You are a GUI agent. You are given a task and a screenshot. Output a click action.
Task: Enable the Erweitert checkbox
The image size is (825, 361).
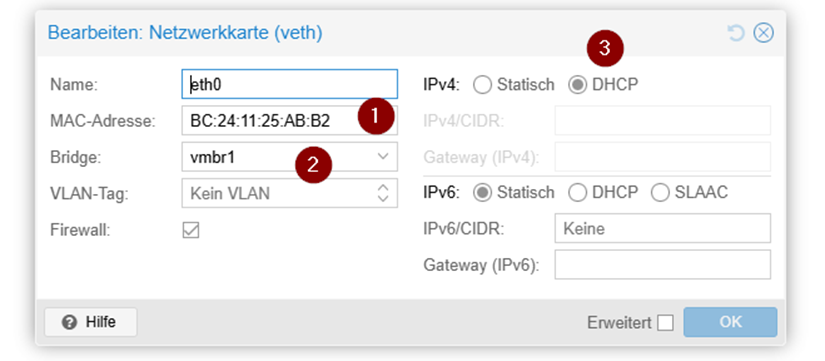[666, 323]
